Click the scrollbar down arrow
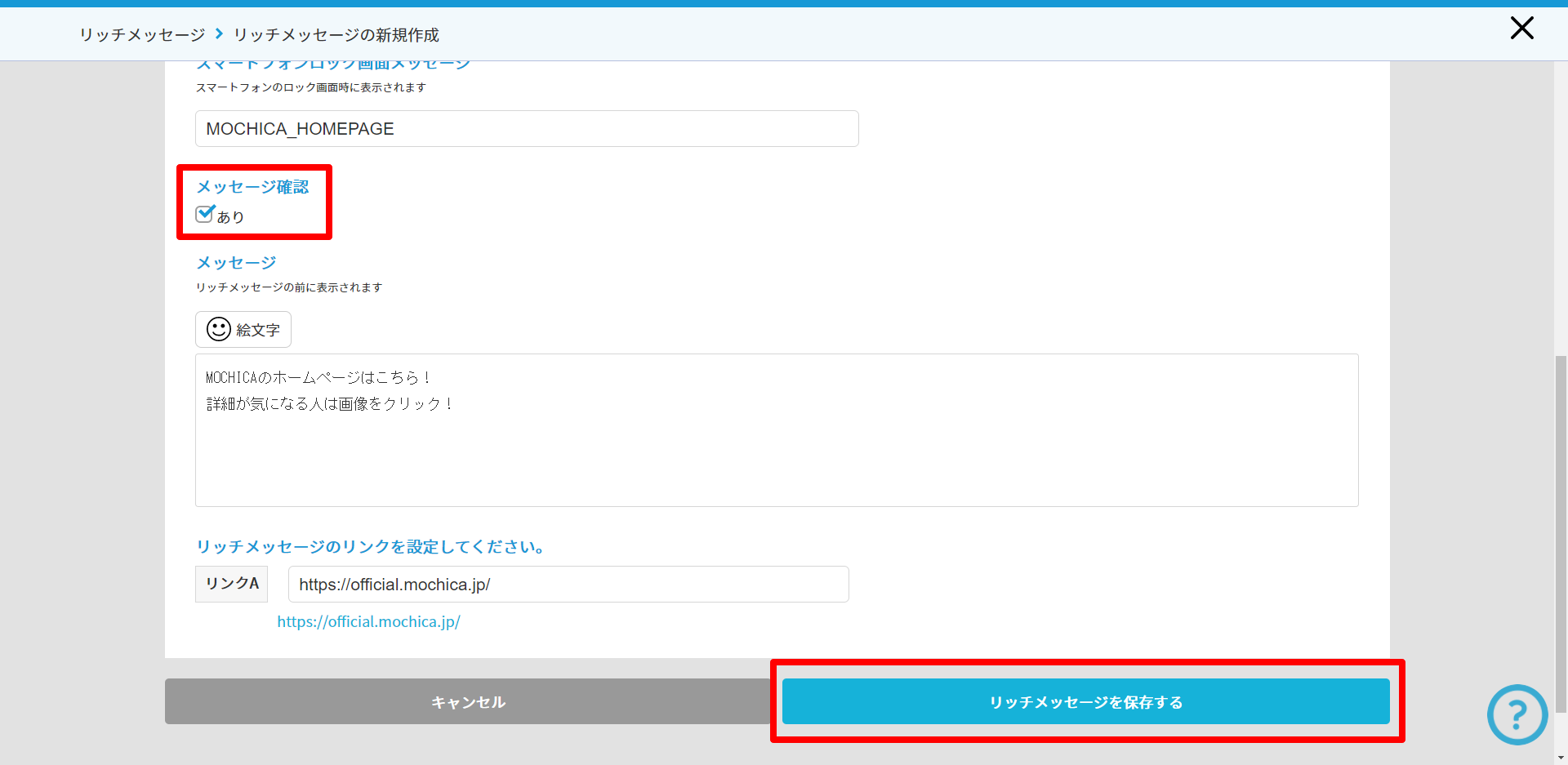This screenshot has width=1568, height=765. tap(1561, 758)
